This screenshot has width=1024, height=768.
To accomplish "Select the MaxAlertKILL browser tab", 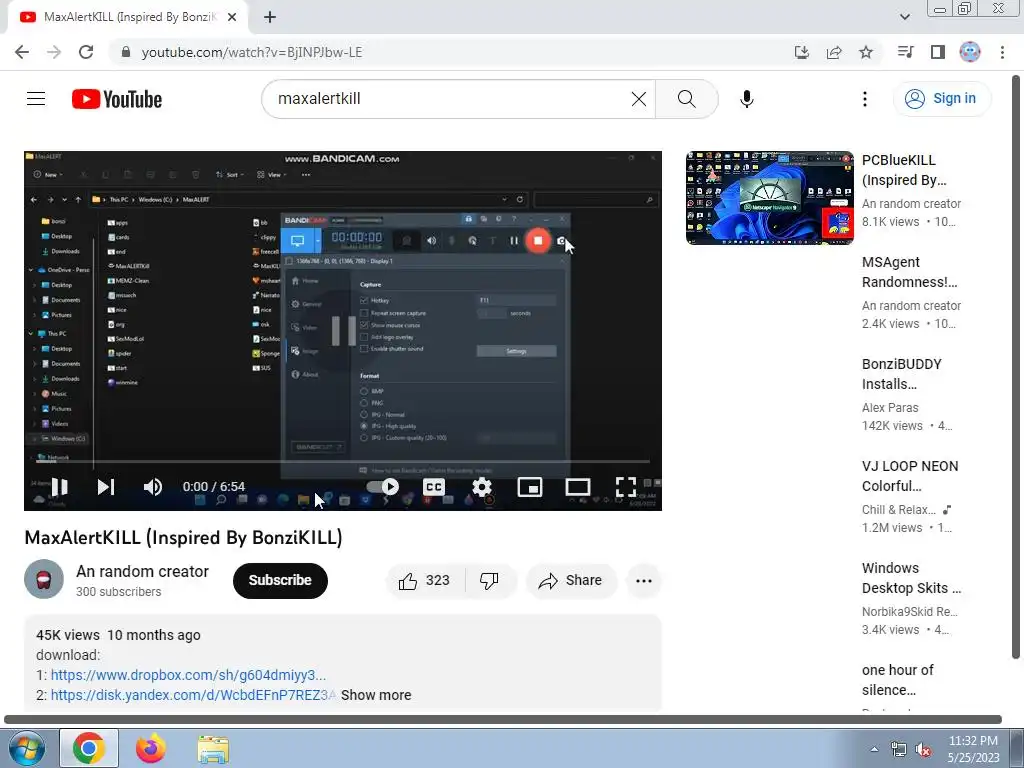I will 128,18.
